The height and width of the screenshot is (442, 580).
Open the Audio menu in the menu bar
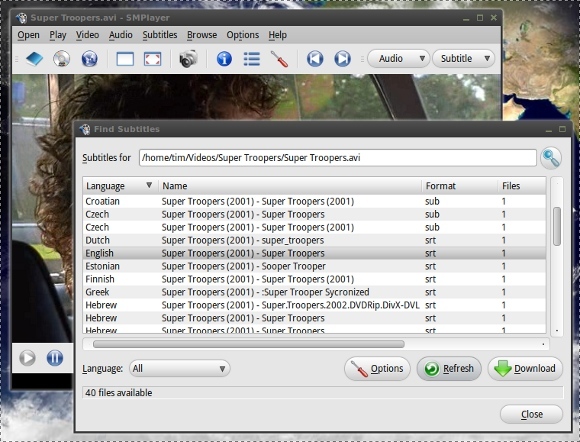(121, 35)
